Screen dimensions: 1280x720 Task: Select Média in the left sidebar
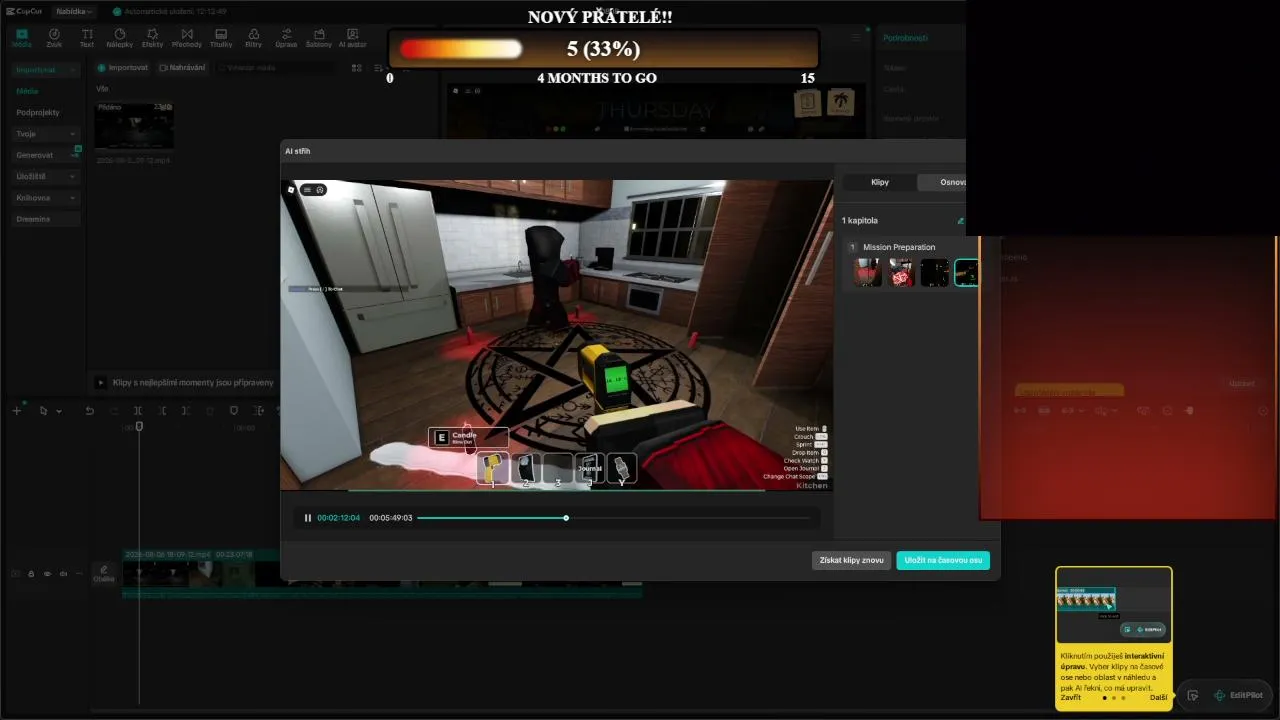coord(27,91)
